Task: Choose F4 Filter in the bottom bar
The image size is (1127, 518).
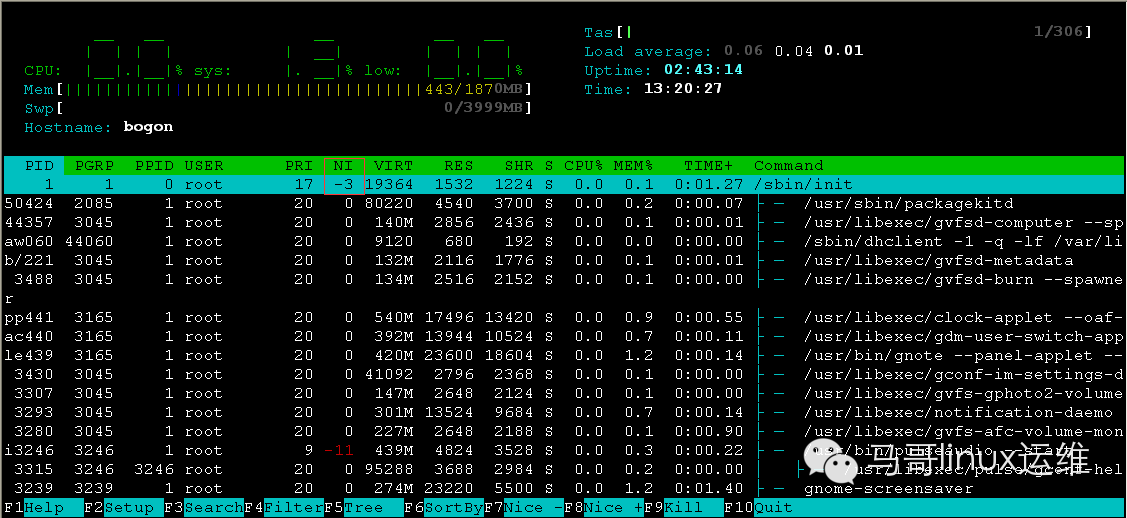Action: [283, 508]
